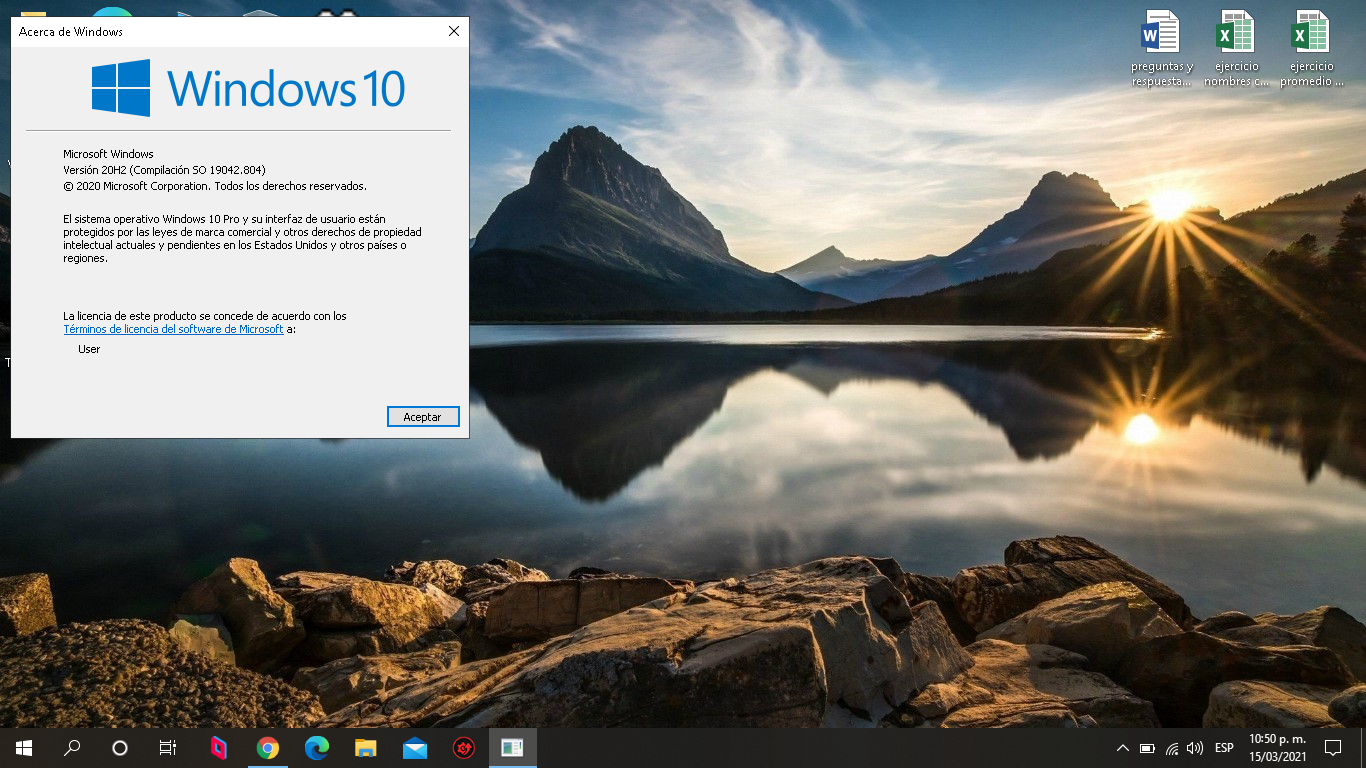Click the volume speaker tray icon
Screen dimensions: 1366x768
tap(1195, 748)
